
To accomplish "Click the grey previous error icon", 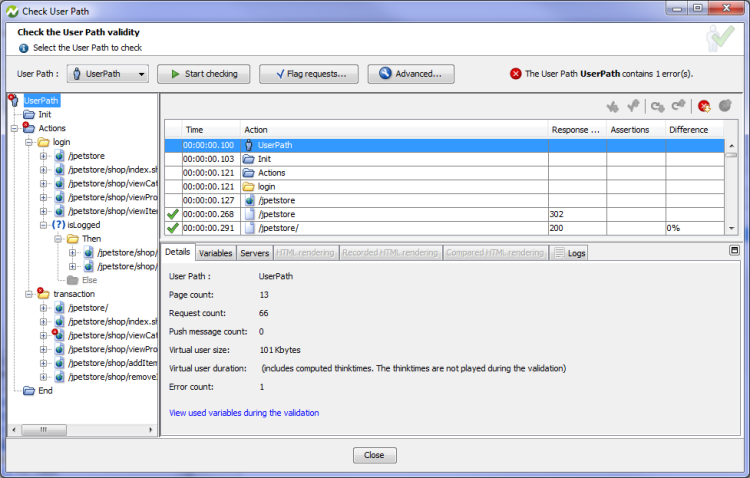I will click(727, 106).
